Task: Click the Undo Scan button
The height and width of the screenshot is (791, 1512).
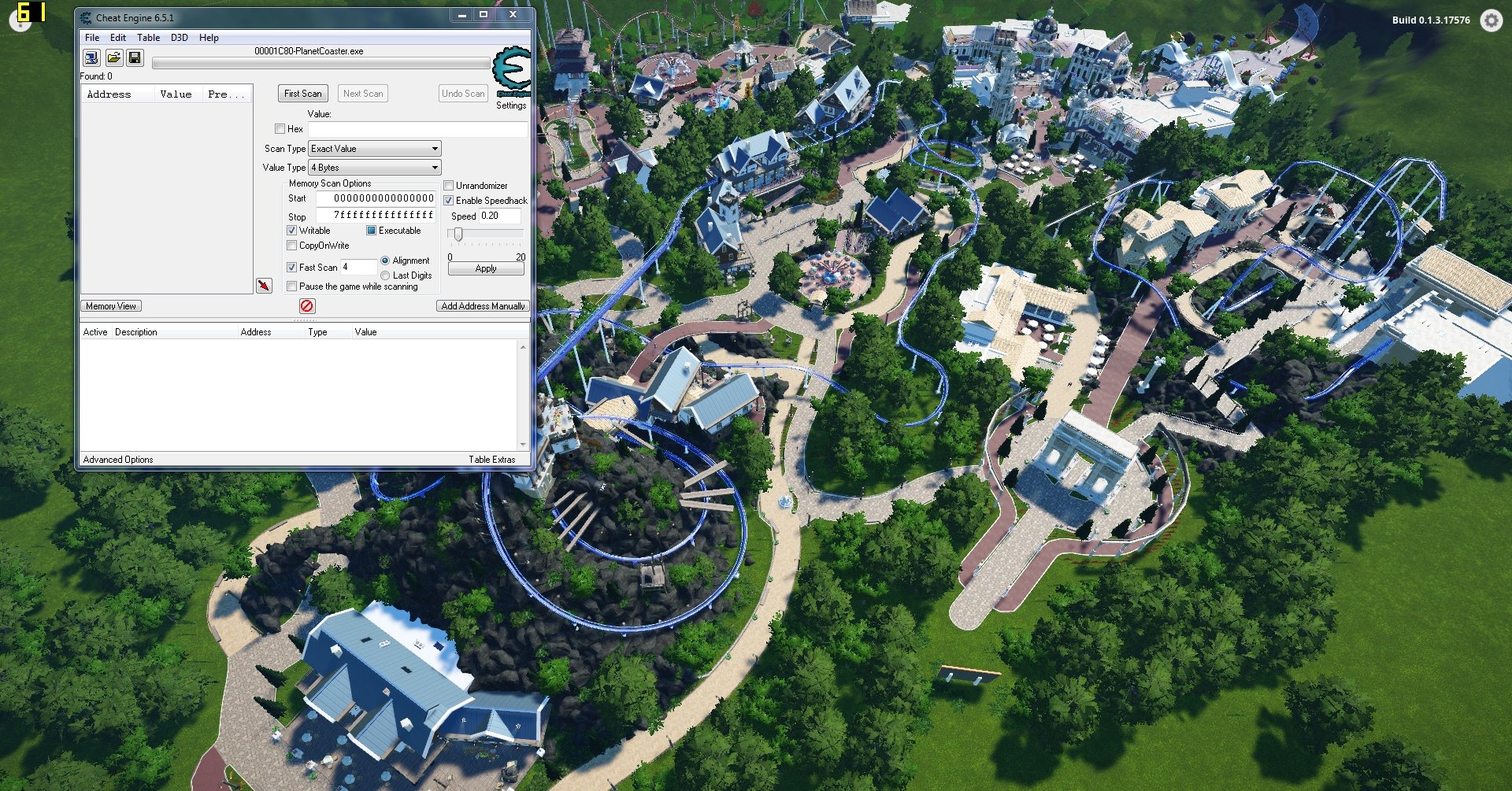Action: (x=463, y=94)
